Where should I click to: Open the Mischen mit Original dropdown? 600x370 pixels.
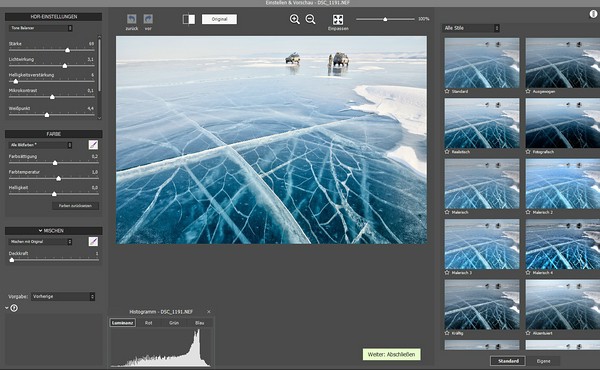(x=41, y=242)
